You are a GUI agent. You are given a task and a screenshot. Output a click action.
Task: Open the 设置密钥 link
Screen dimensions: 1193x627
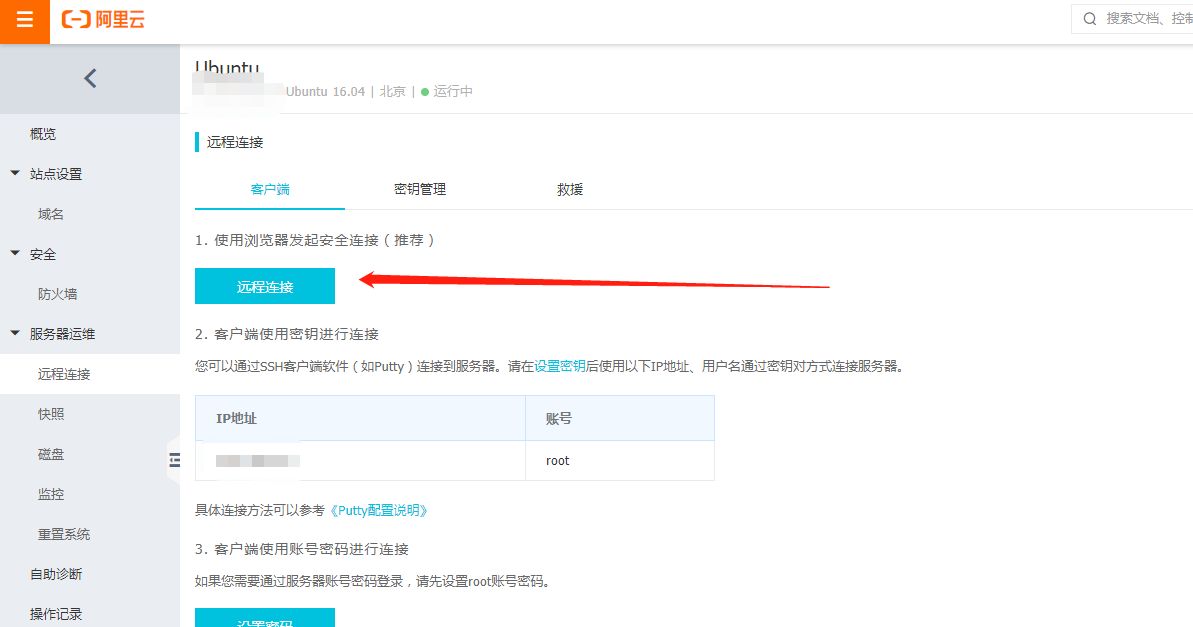coord(560,366)
